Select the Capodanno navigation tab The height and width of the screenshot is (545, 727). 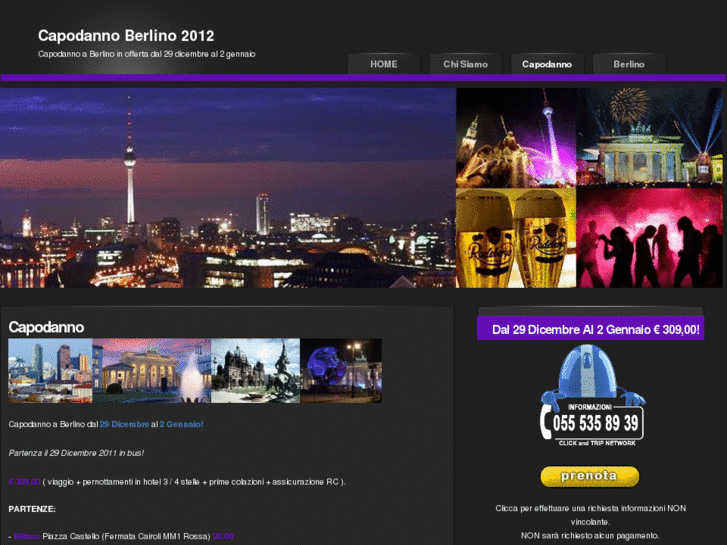[547, 64]
